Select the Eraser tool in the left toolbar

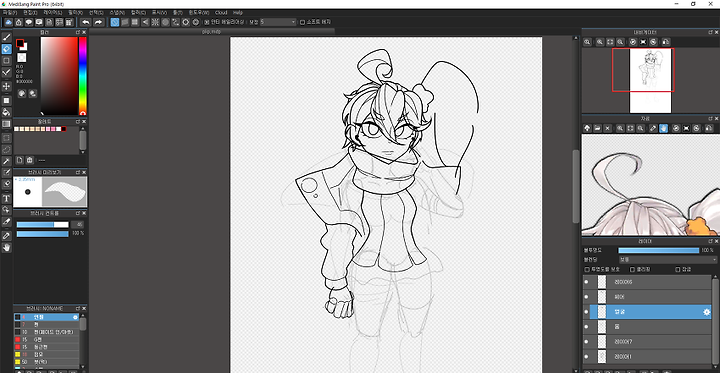[6, 49]
